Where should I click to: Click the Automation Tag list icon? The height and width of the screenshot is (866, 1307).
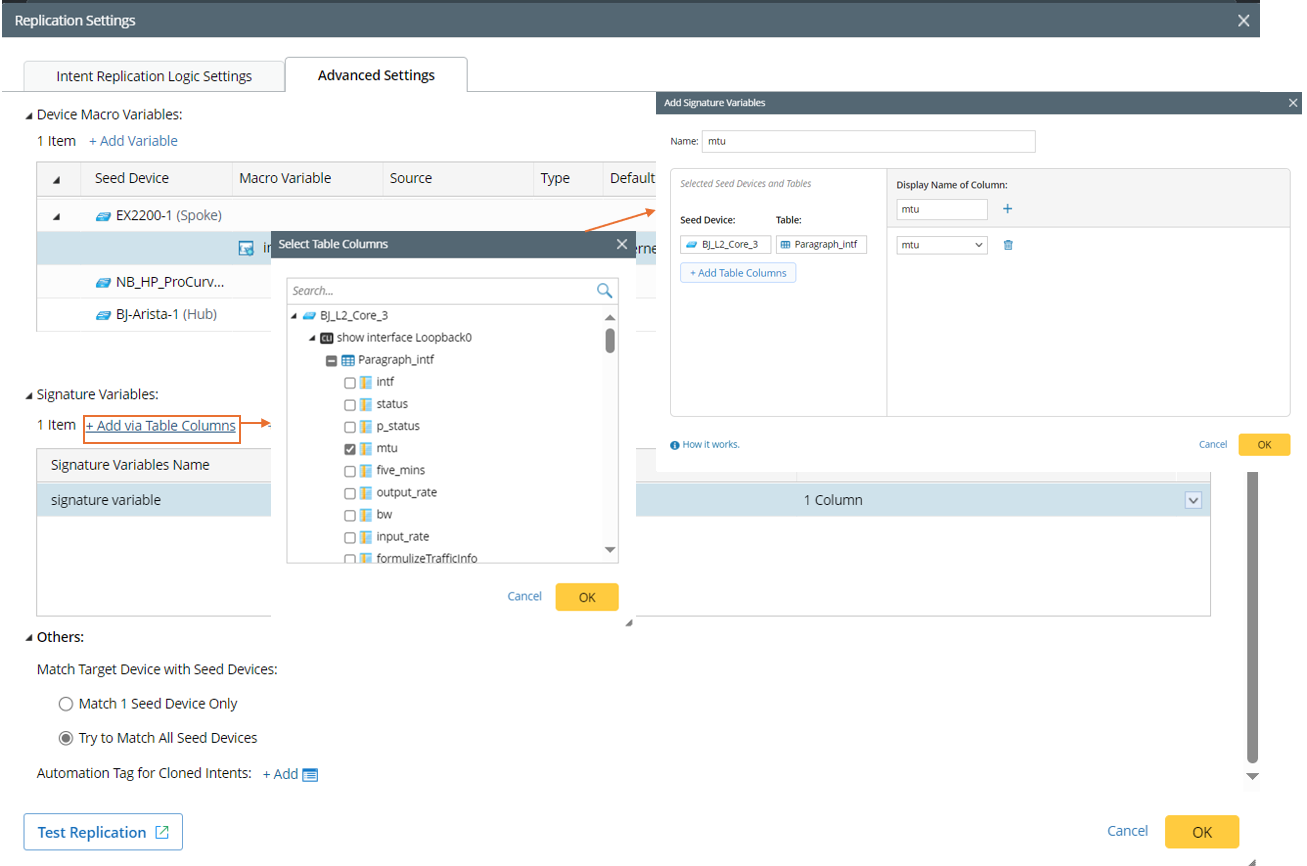[310, 775]
